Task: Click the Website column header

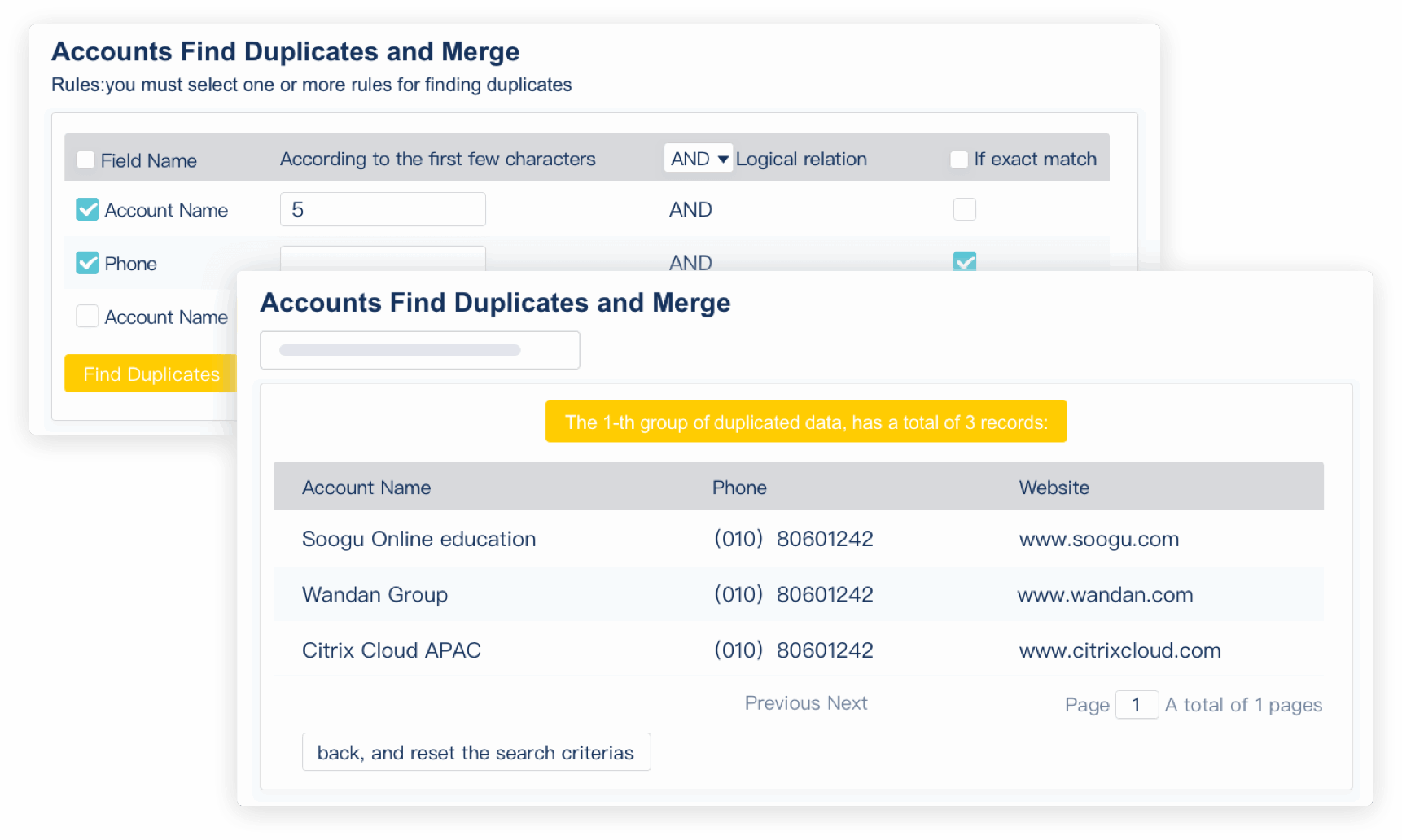Action: [1054, 488]
